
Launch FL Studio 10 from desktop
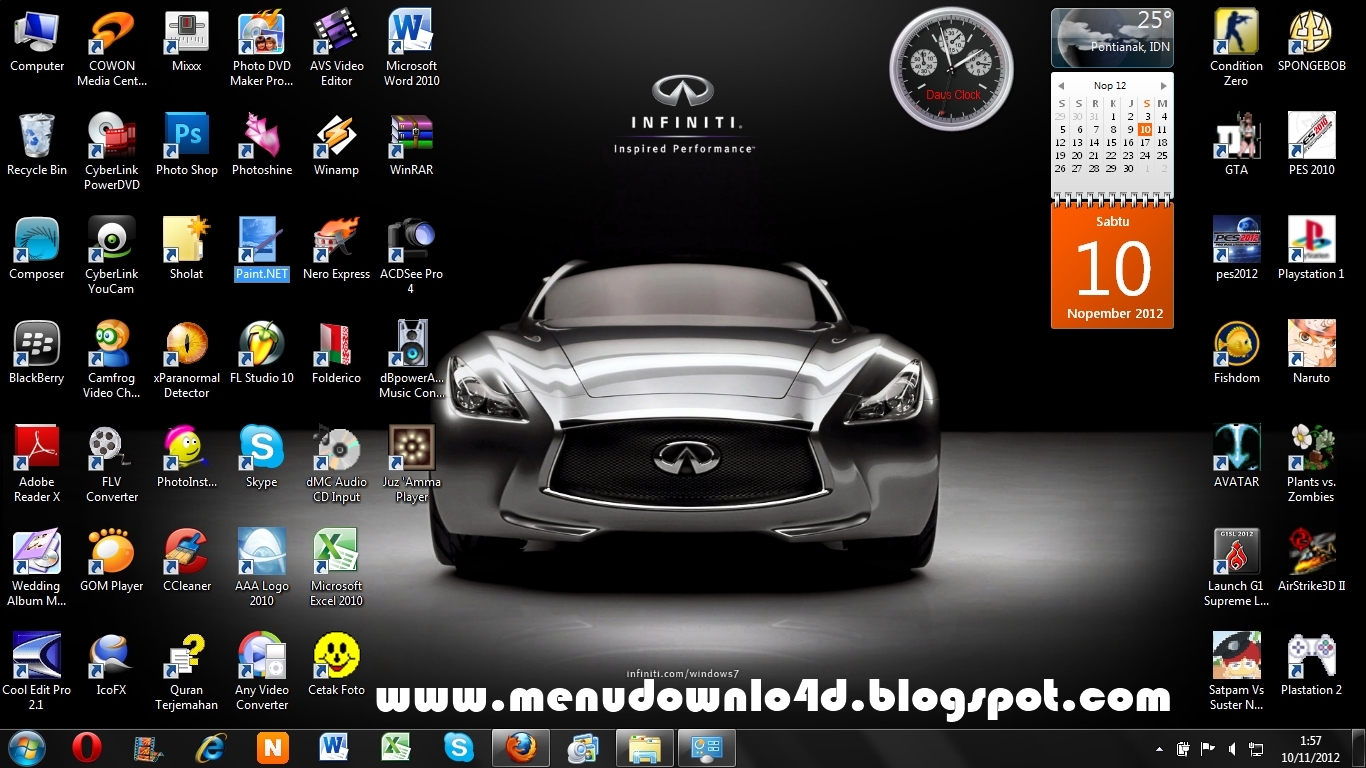point(262,353)
